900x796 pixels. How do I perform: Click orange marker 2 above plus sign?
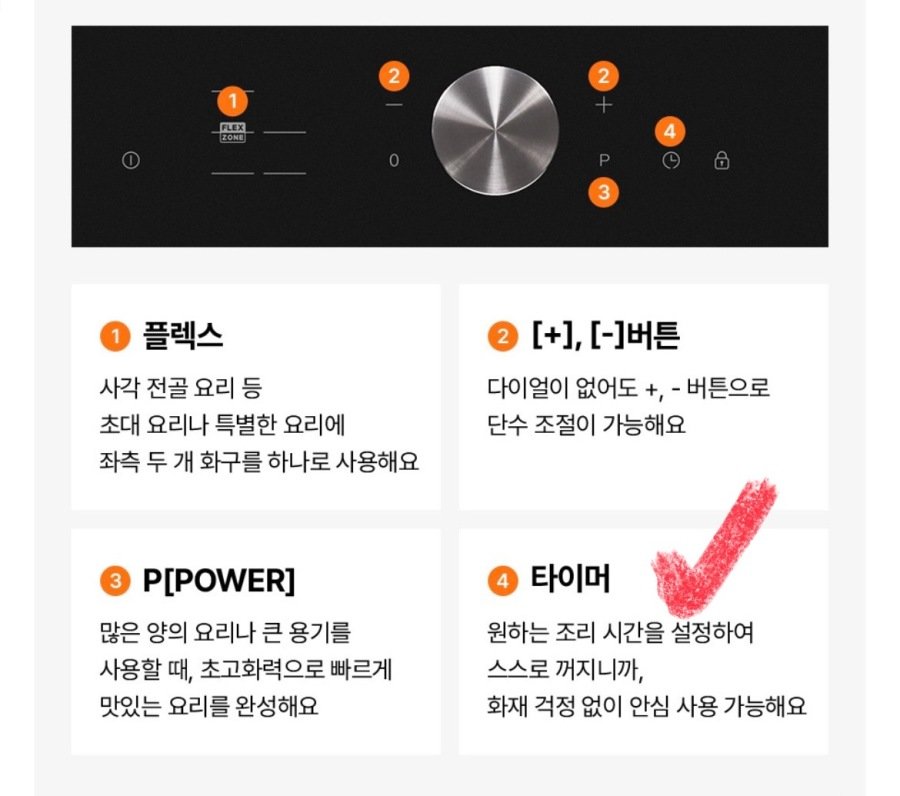coord(603,76)
